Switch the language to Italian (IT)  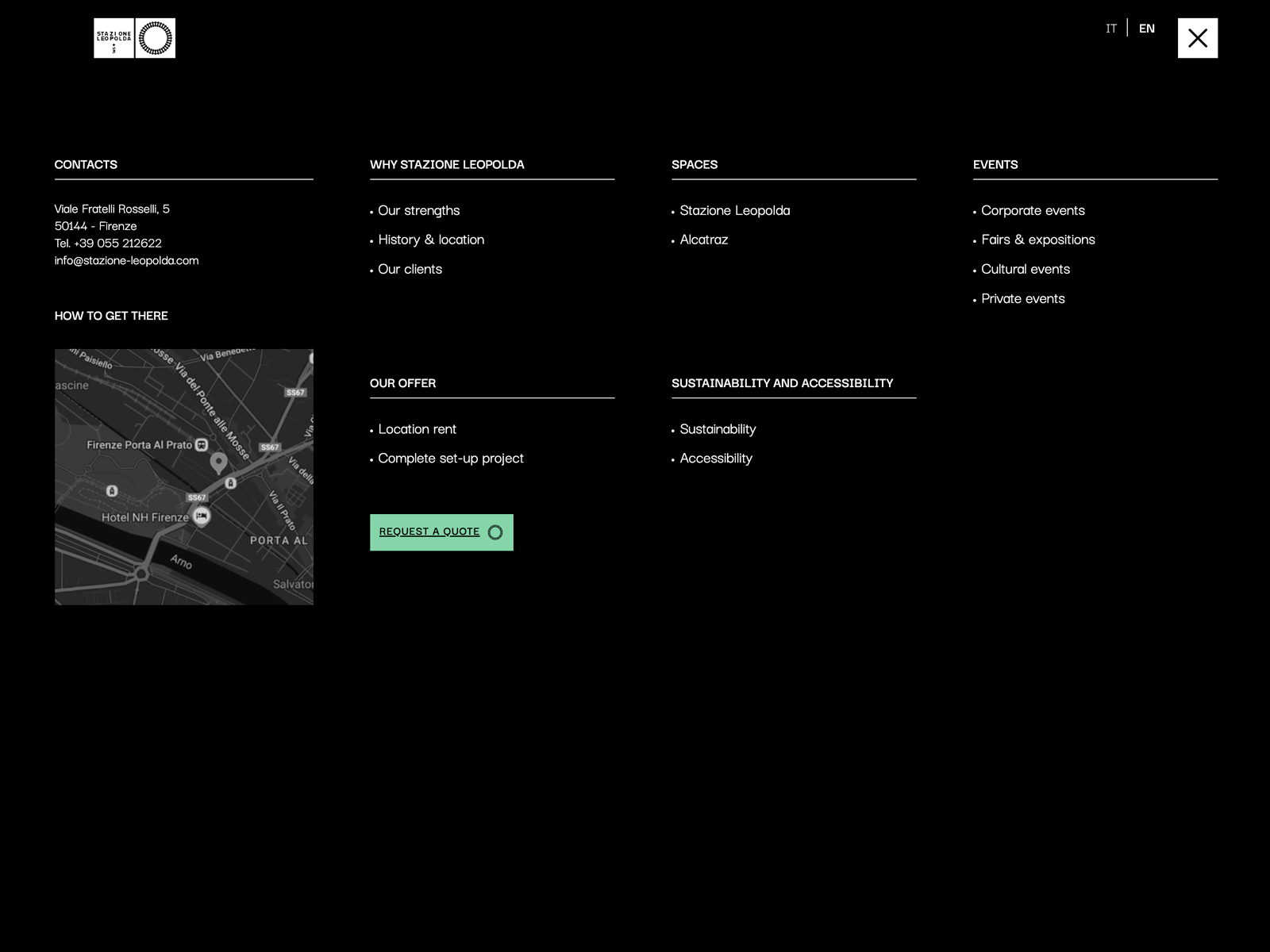coord(1111,29)
